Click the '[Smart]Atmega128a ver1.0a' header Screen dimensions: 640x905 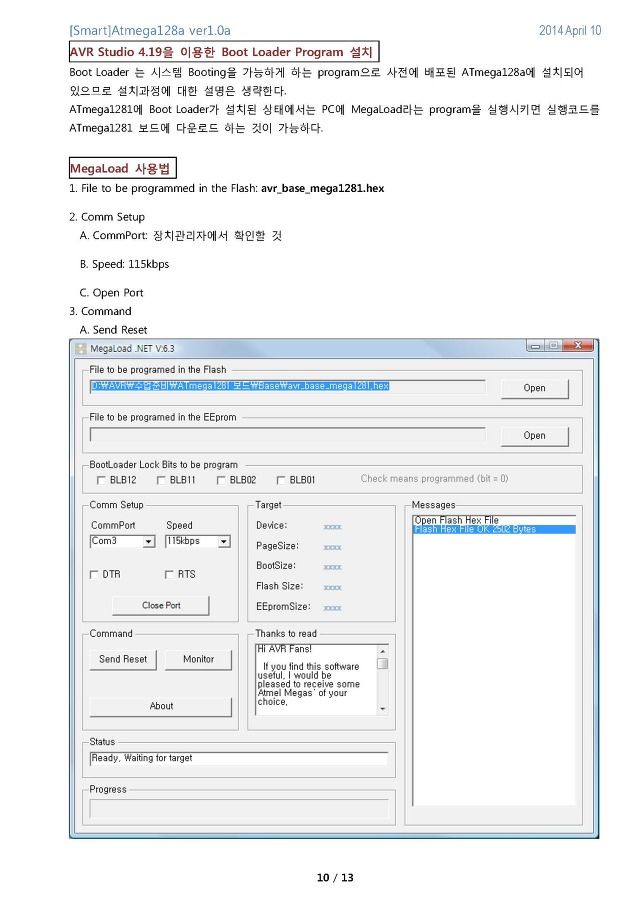tap(149, 31)
